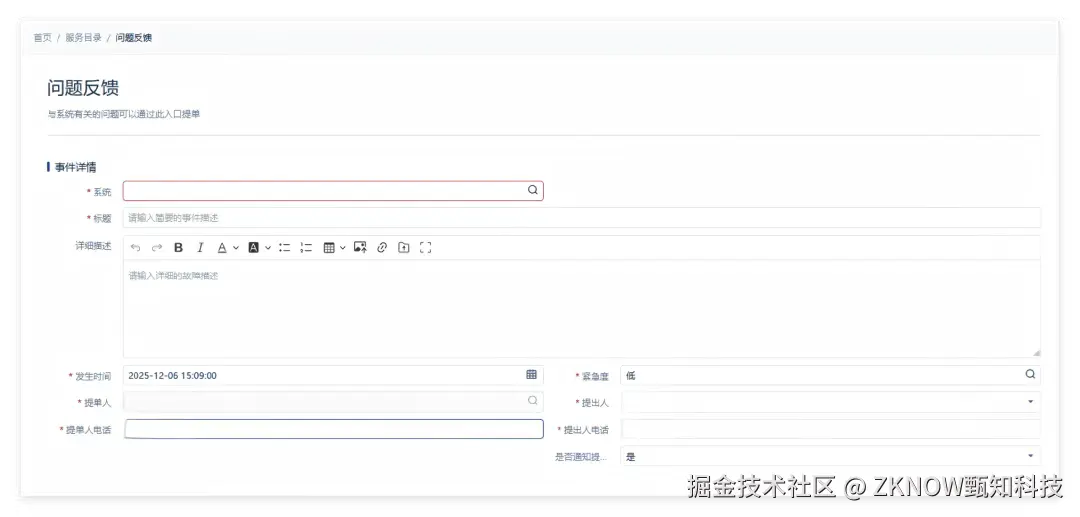This screenshot has width=1080, height=517.
Task: Click the 提出人电话 input field
Action: click(x=831, y=429)
